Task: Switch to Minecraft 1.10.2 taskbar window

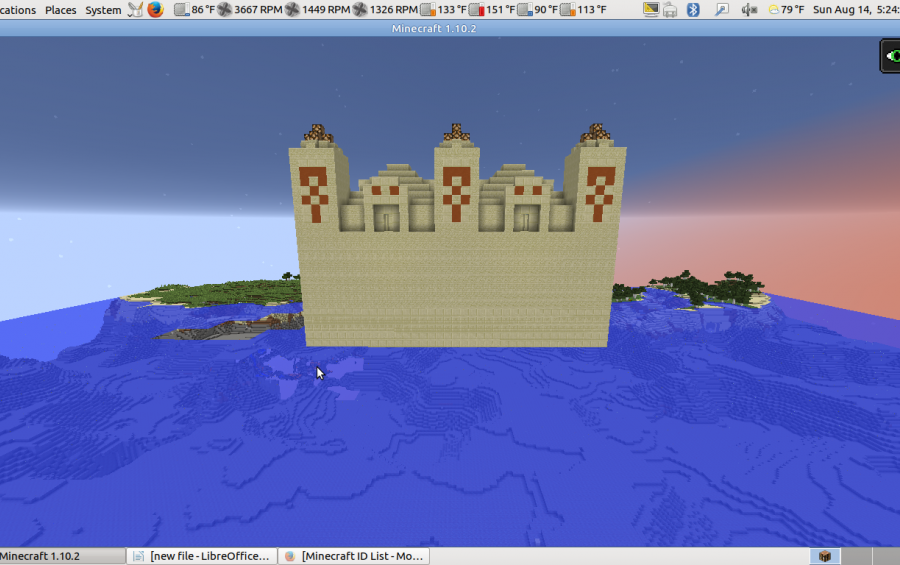Action: click(x=62, y=556)
